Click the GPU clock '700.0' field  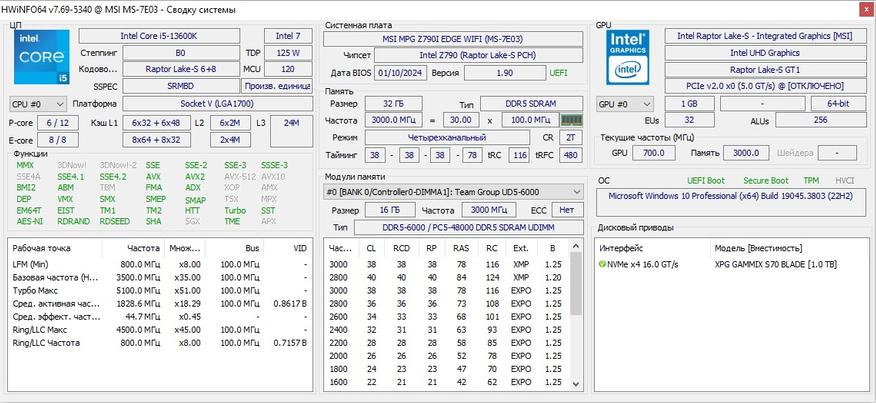(654, 153)
